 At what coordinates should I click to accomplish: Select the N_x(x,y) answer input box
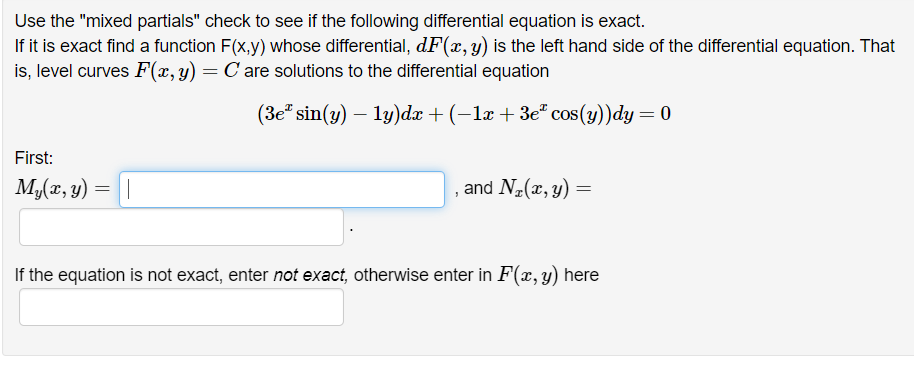click(181, 227)
